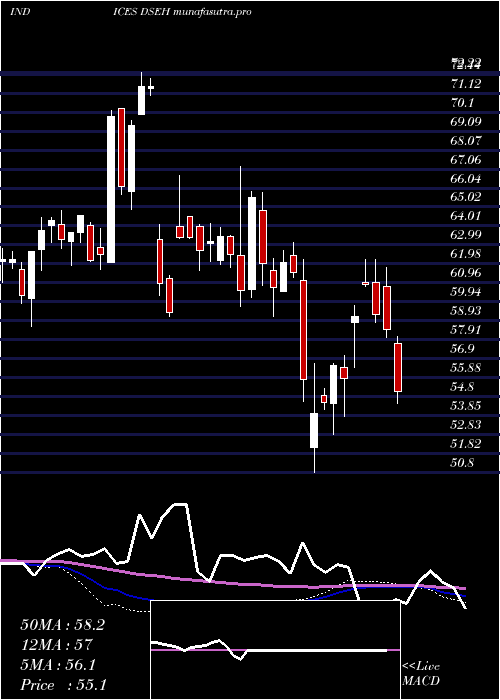Select the 58.93 price axis label
500x700 pixels.
coord(467,311)
